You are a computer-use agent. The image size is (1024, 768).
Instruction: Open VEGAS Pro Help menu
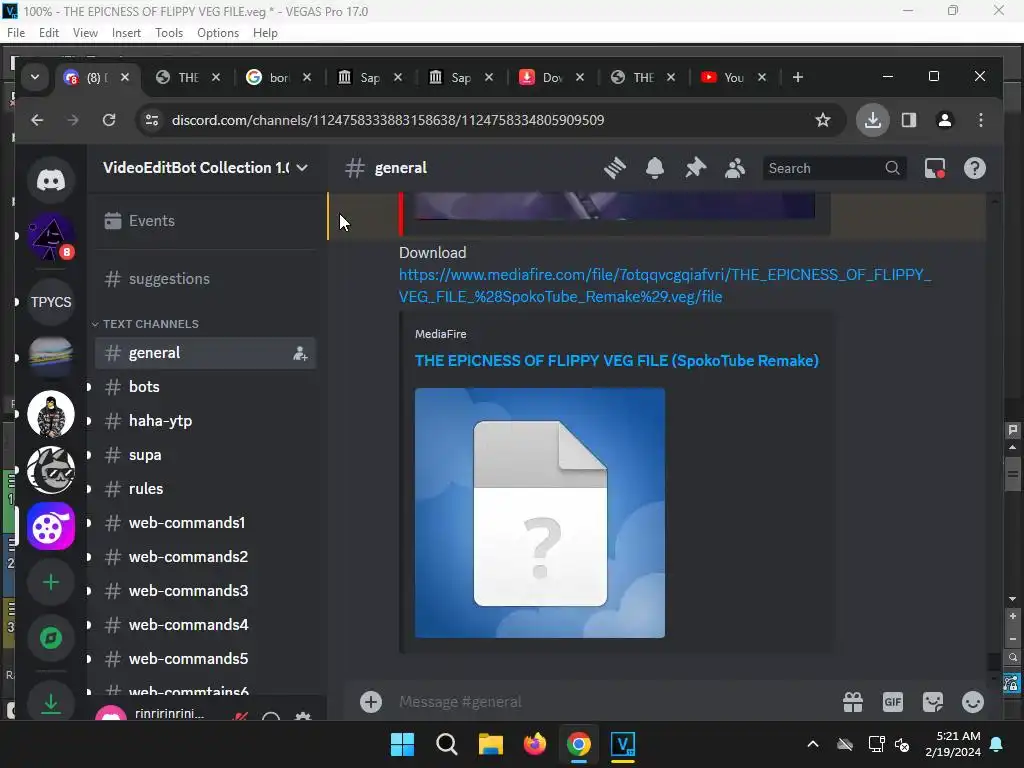[265, 33]
